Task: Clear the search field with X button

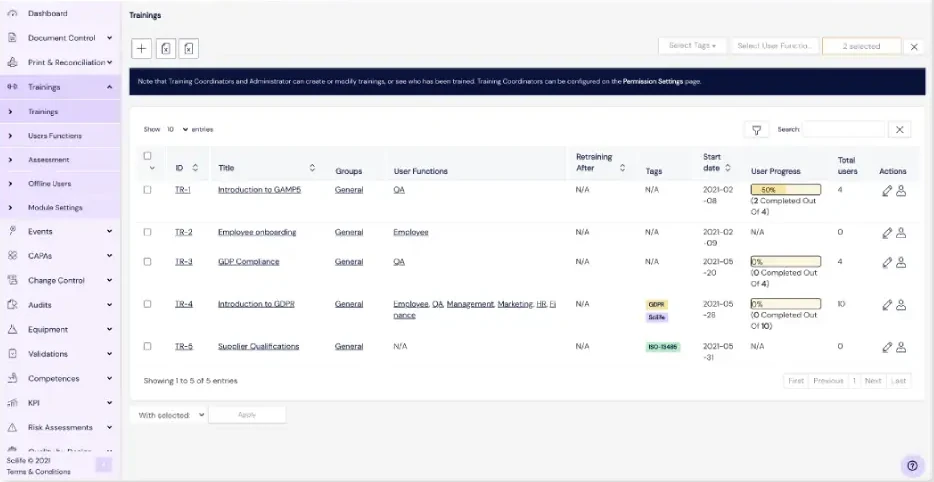Action: [899, 129]
